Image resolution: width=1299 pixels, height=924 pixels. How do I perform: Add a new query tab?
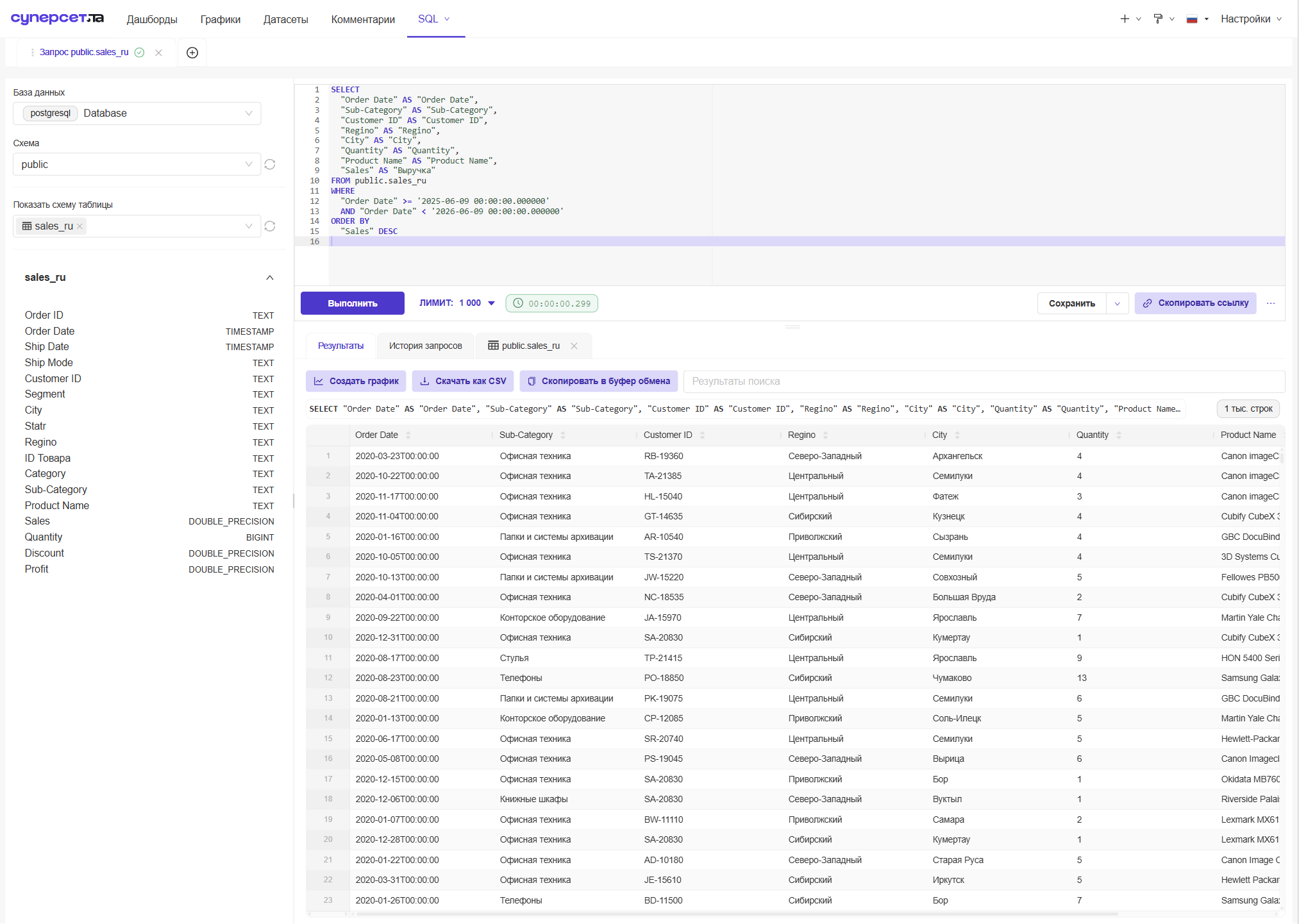192,53
